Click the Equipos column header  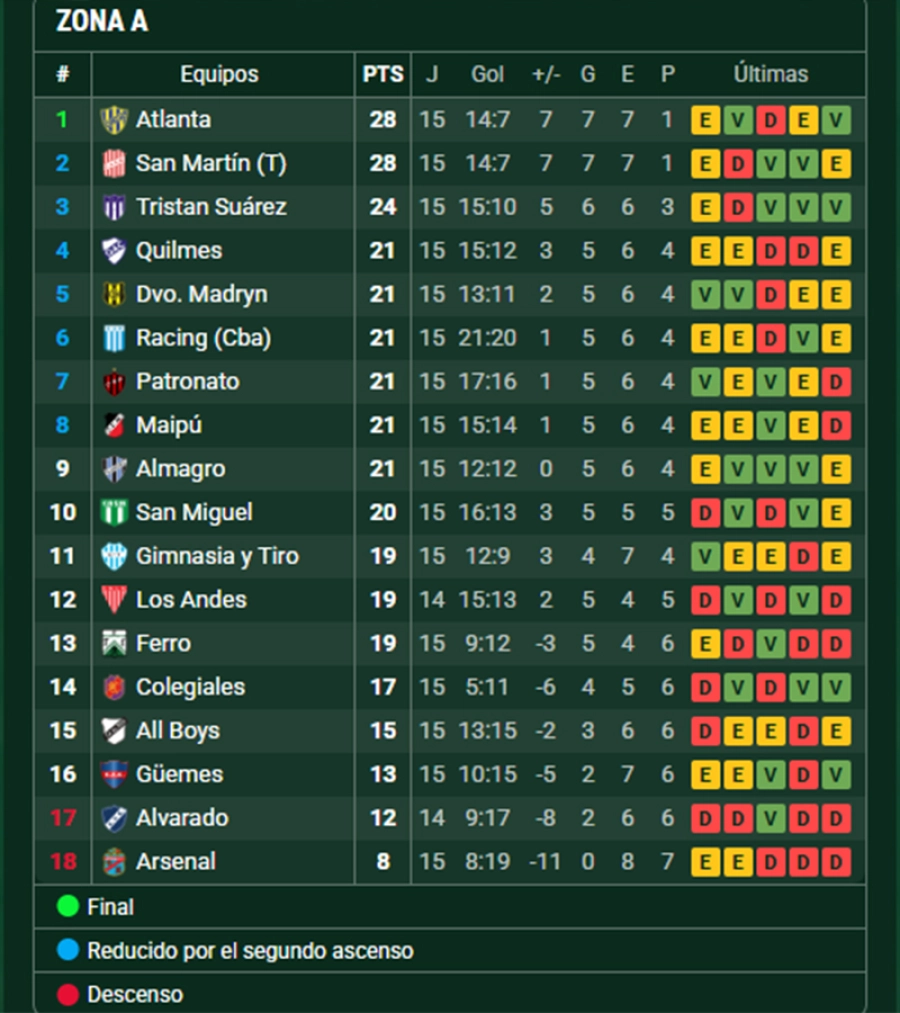tap(219, 74)
